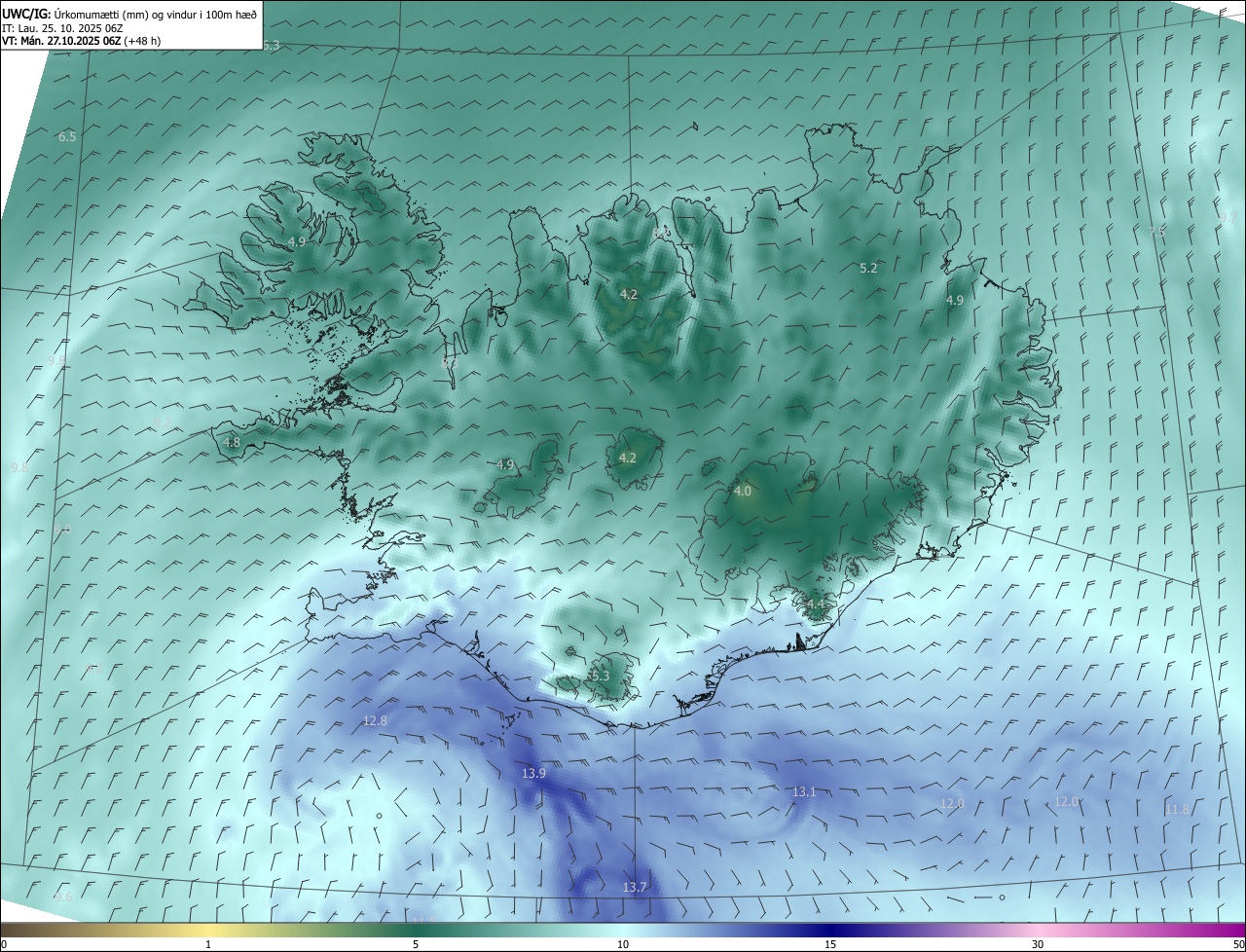The image size is (1246, 952).
Task: Click the 5.2 value label
Action: pos(869,268)
